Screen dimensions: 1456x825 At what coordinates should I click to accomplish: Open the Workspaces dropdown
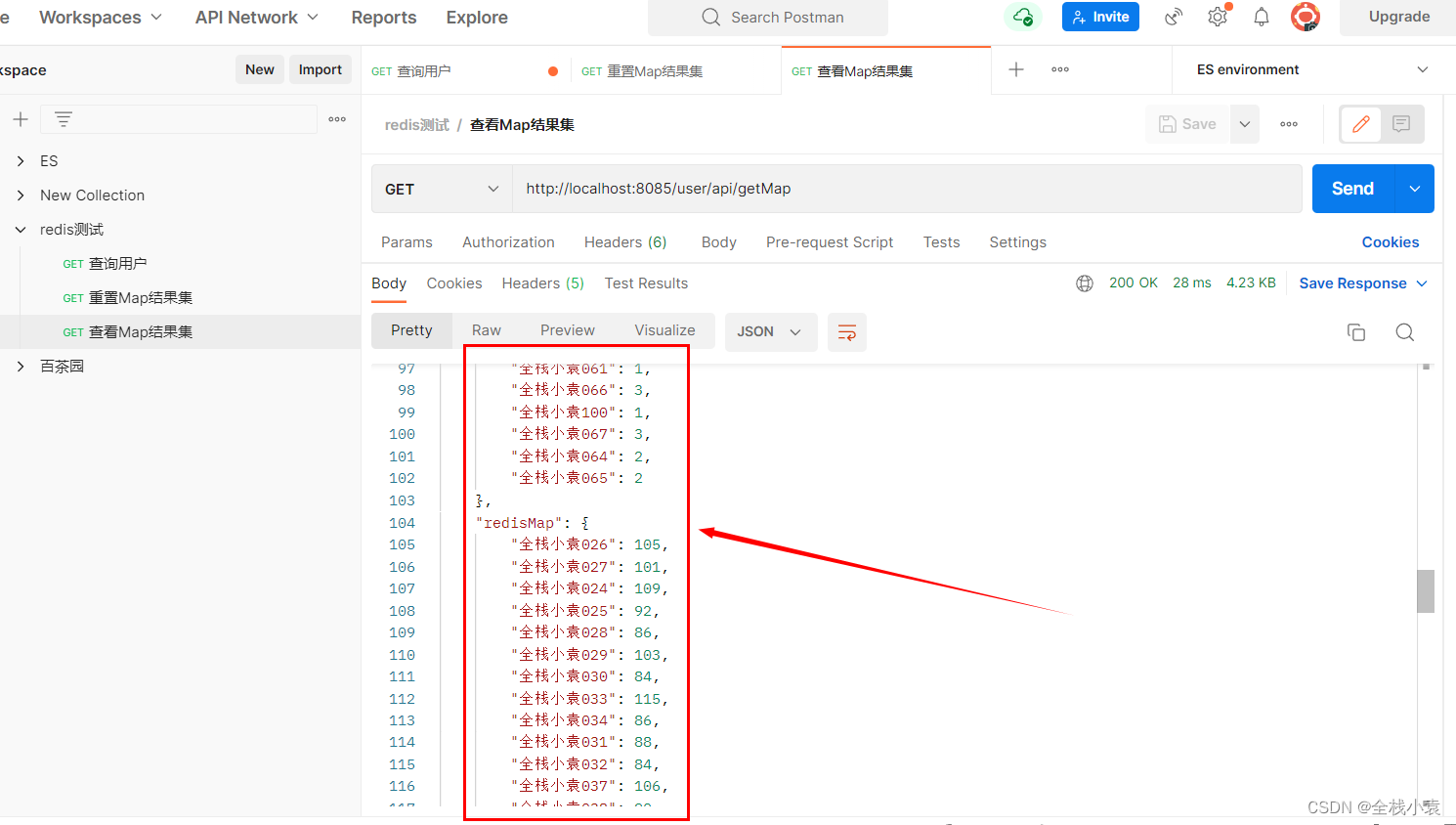[101, 18]
